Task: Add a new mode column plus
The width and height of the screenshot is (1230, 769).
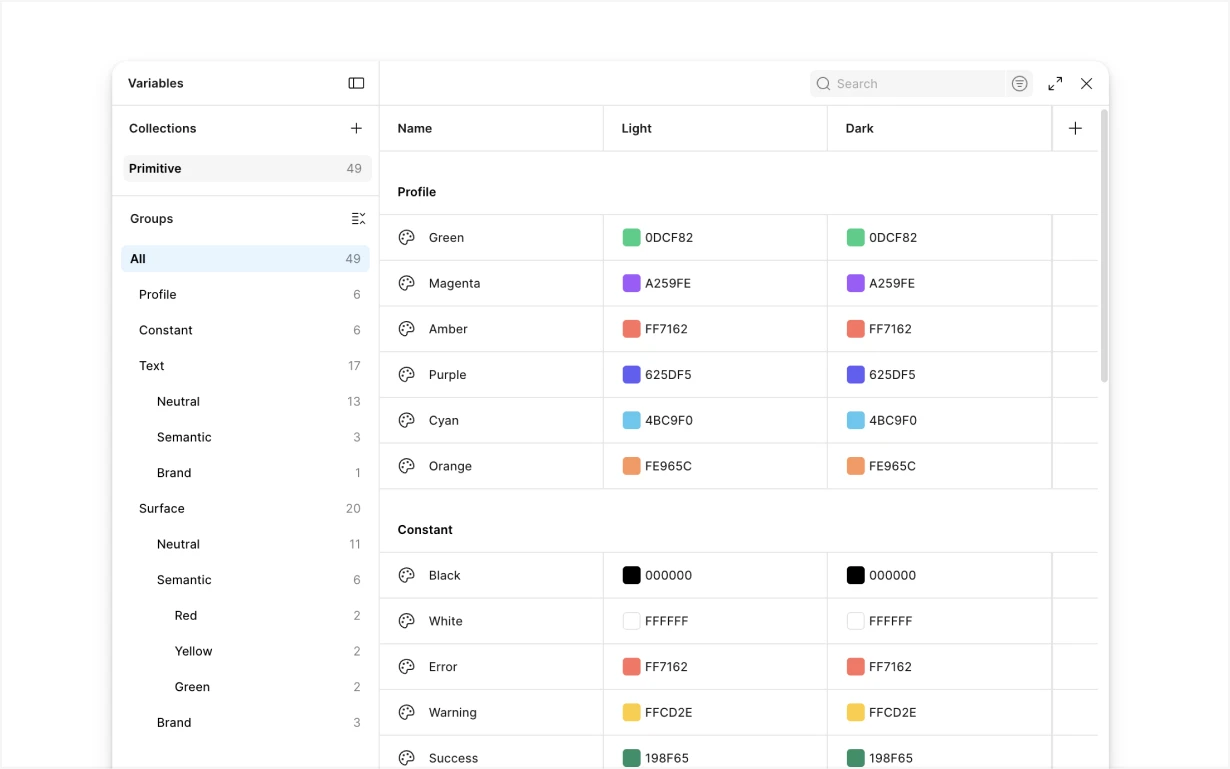Action: point(1075,128)
